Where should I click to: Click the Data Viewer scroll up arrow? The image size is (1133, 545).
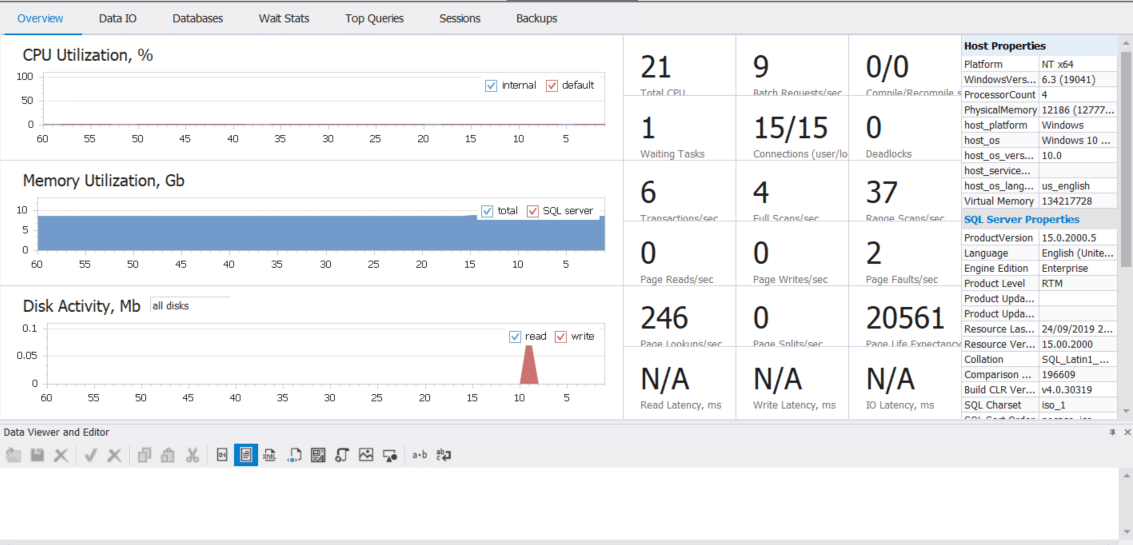1126,474
